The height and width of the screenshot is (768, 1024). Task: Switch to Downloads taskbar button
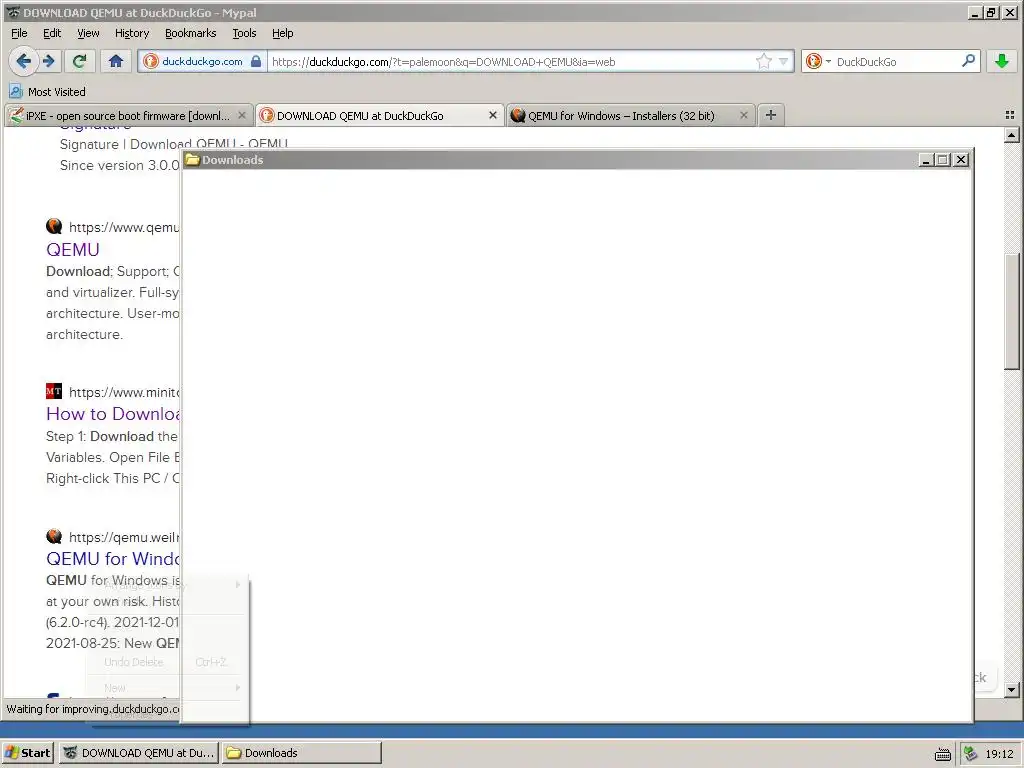pos(301,753)
